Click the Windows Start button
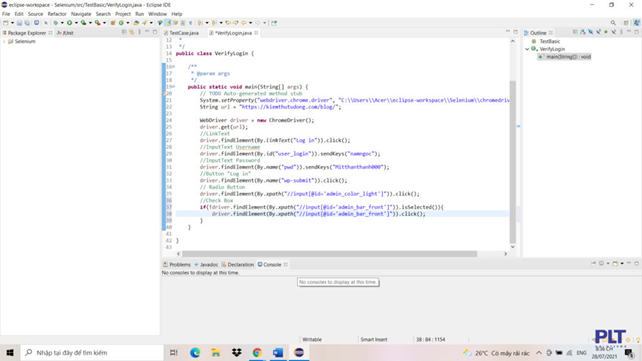The height and width of the screenshot is (361, 642). point(10,352)
